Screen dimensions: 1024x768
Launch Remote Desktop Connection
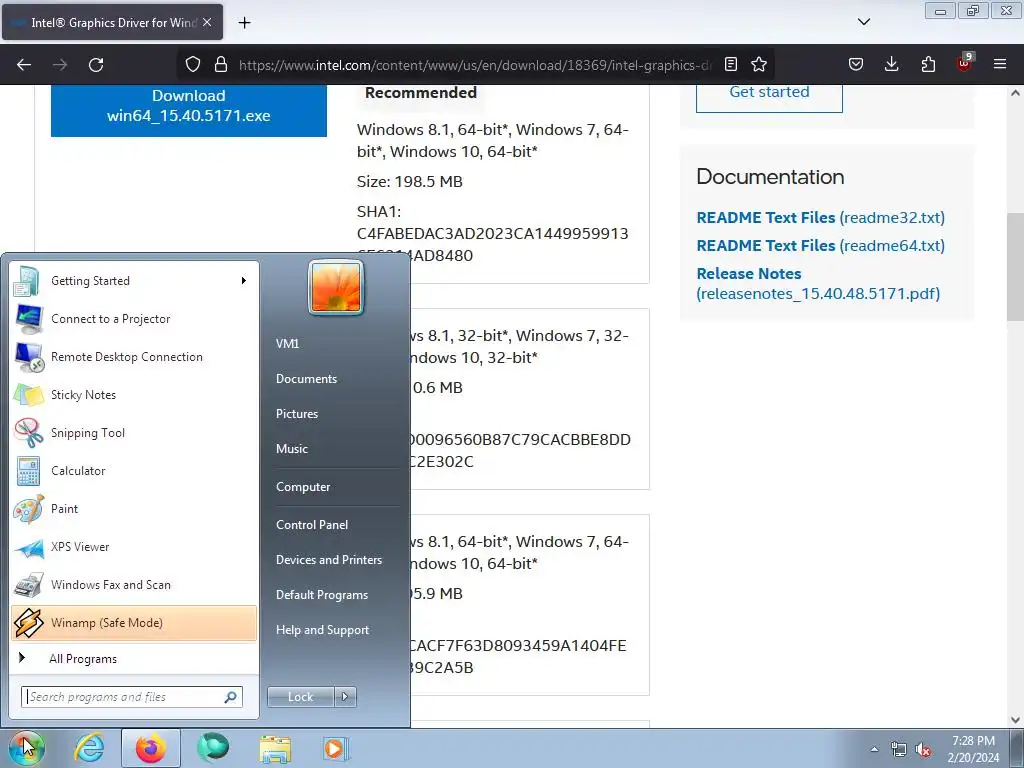(x=134, y=357)
